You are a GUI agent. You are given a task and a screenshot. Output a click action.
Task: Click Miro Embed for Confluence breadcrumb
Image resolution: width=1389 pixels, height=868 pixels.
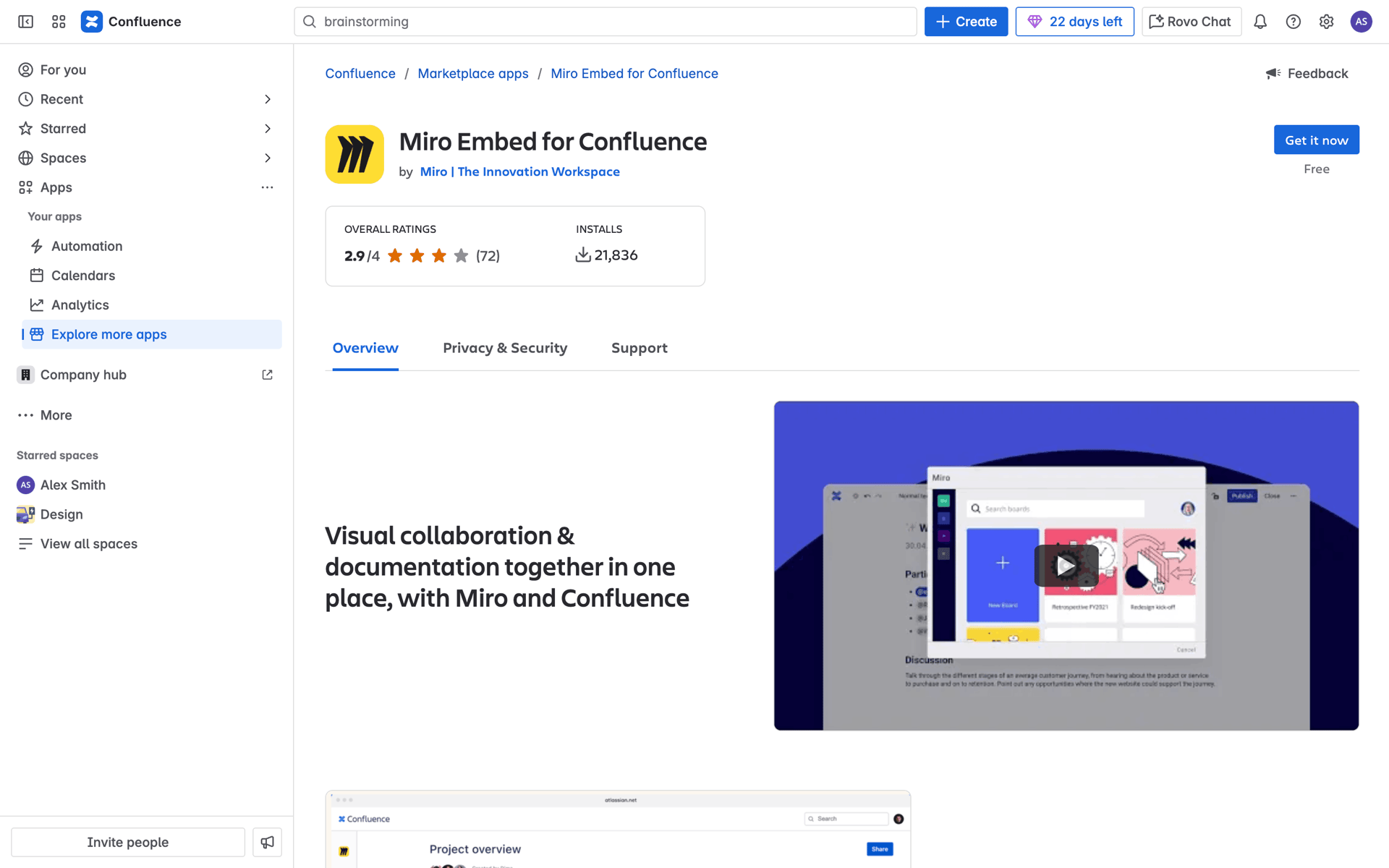tap(634, 73)
